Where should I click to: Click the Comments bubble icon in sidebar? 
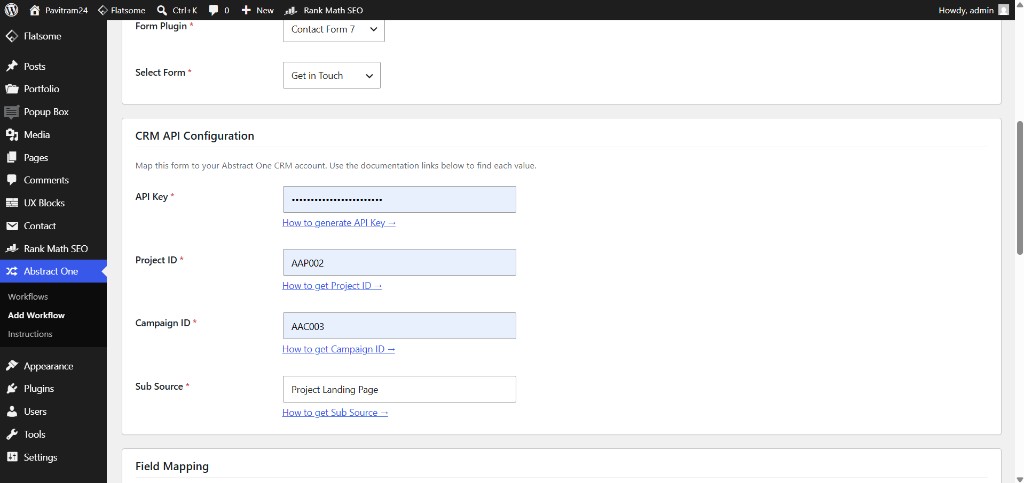coord(12,180)
